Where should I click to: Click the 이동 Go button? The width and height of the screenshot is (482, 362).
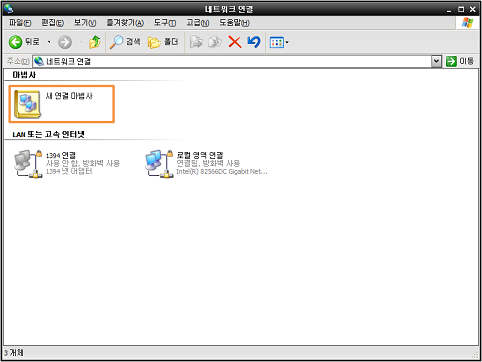pyautogui.click(x=460, y=61)
